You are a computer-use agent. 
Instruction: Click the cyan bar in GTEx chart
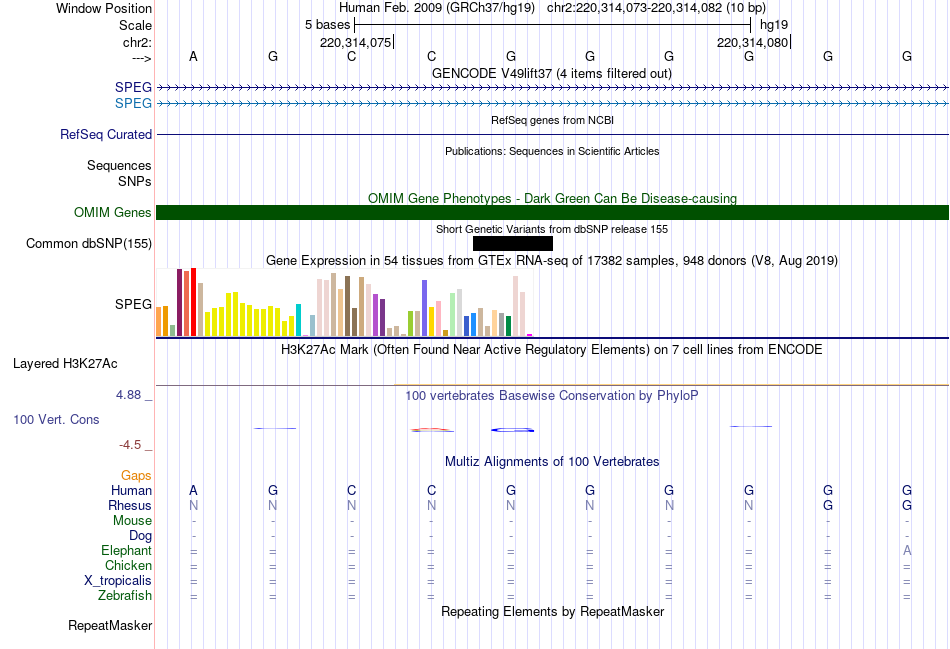click(x=298, y=320)
